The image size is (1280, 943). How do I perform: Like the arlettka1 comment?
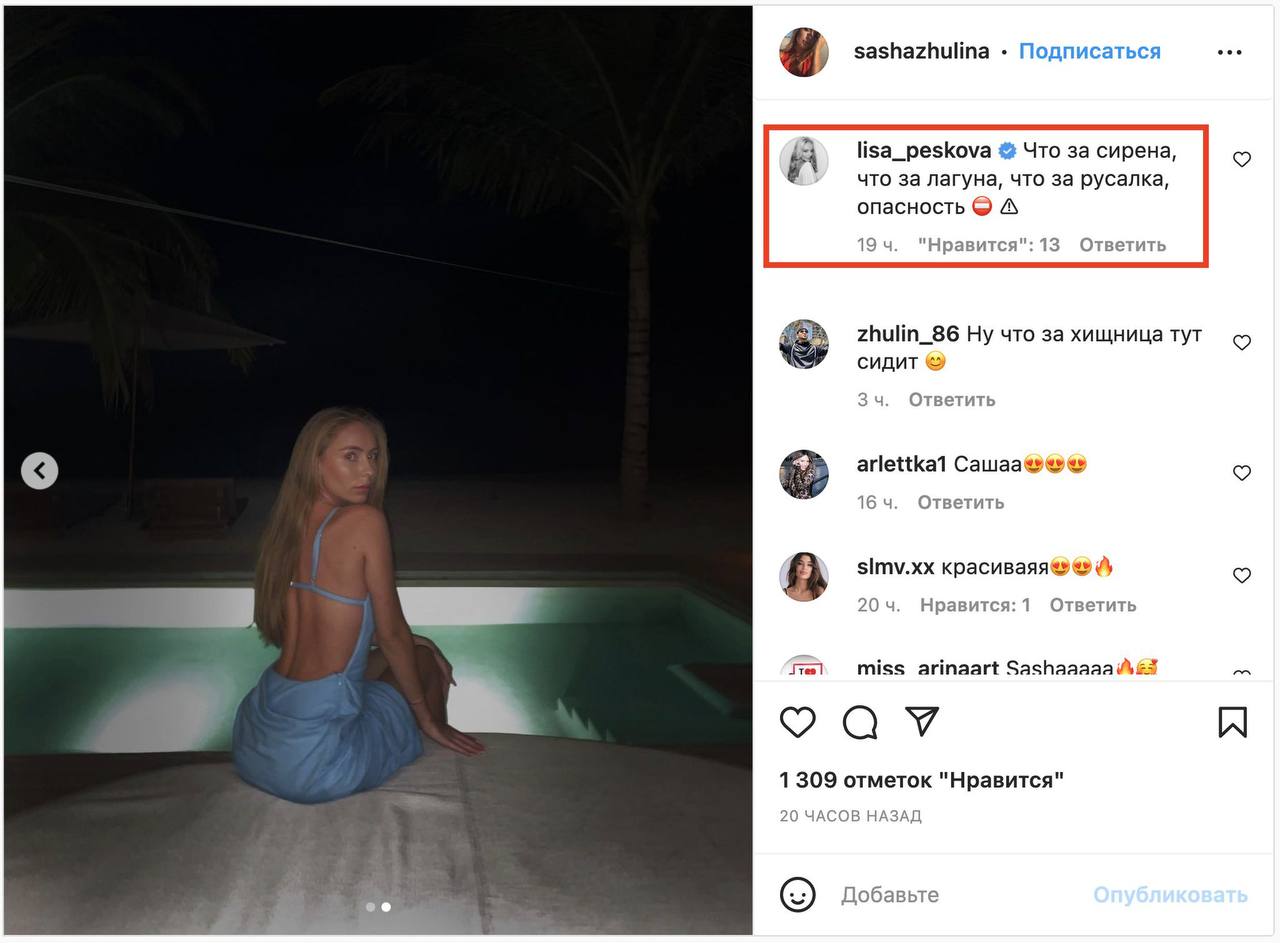tap(1241, 473)
